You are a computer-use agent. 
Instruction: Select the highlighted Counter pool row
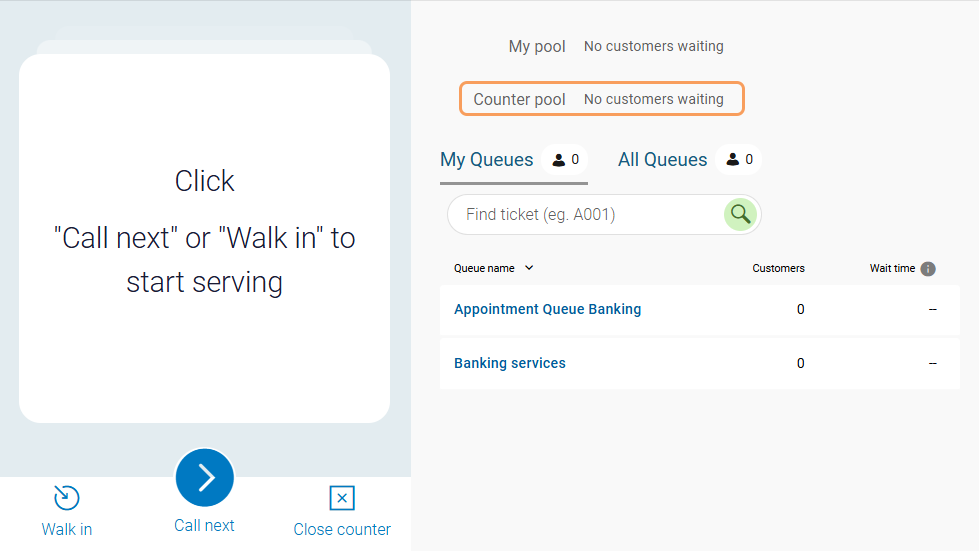click(601, 99)
